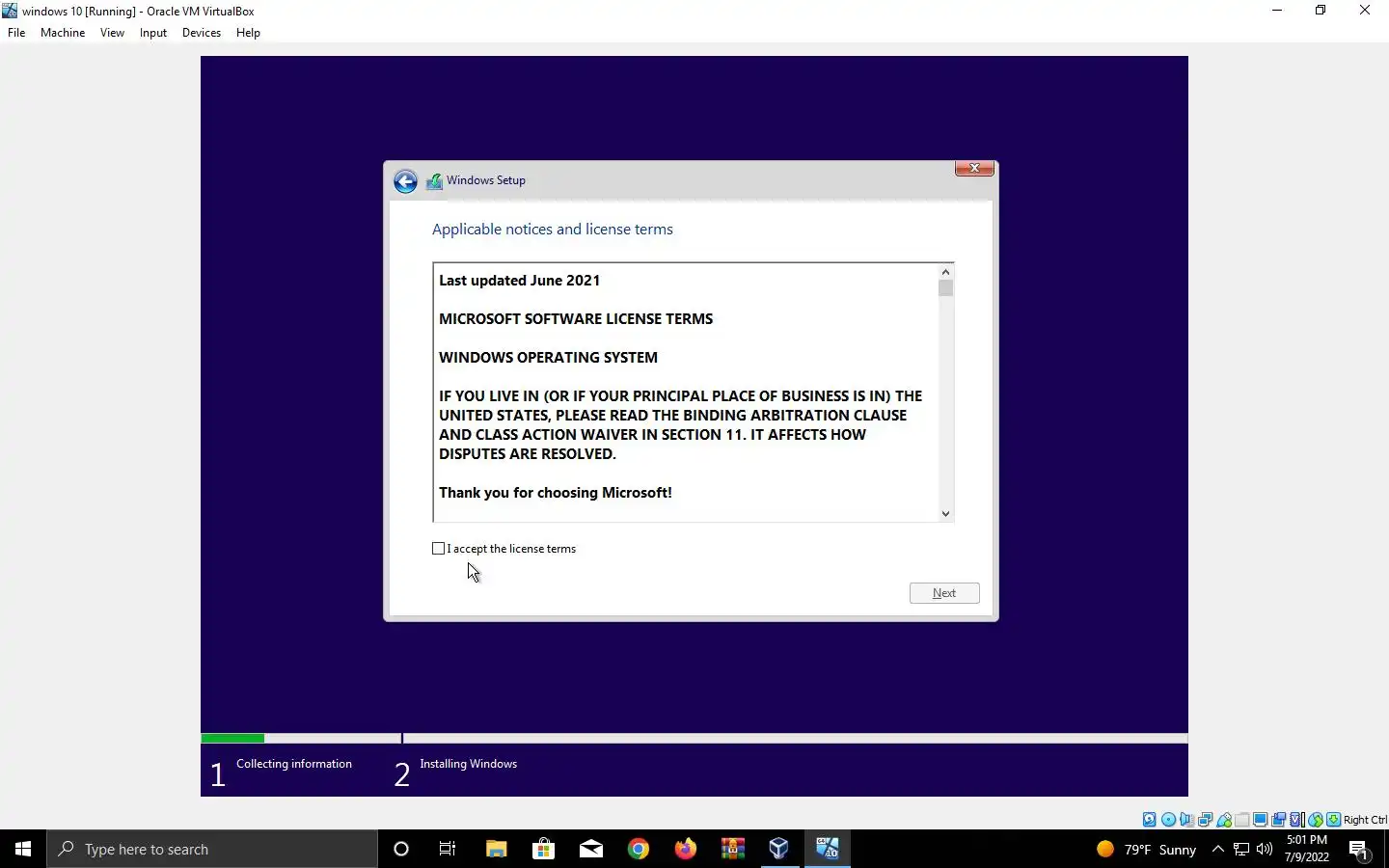
Task: Click the license scrollbar thumb
Action: pyautogui.click(x=945, y=288)
